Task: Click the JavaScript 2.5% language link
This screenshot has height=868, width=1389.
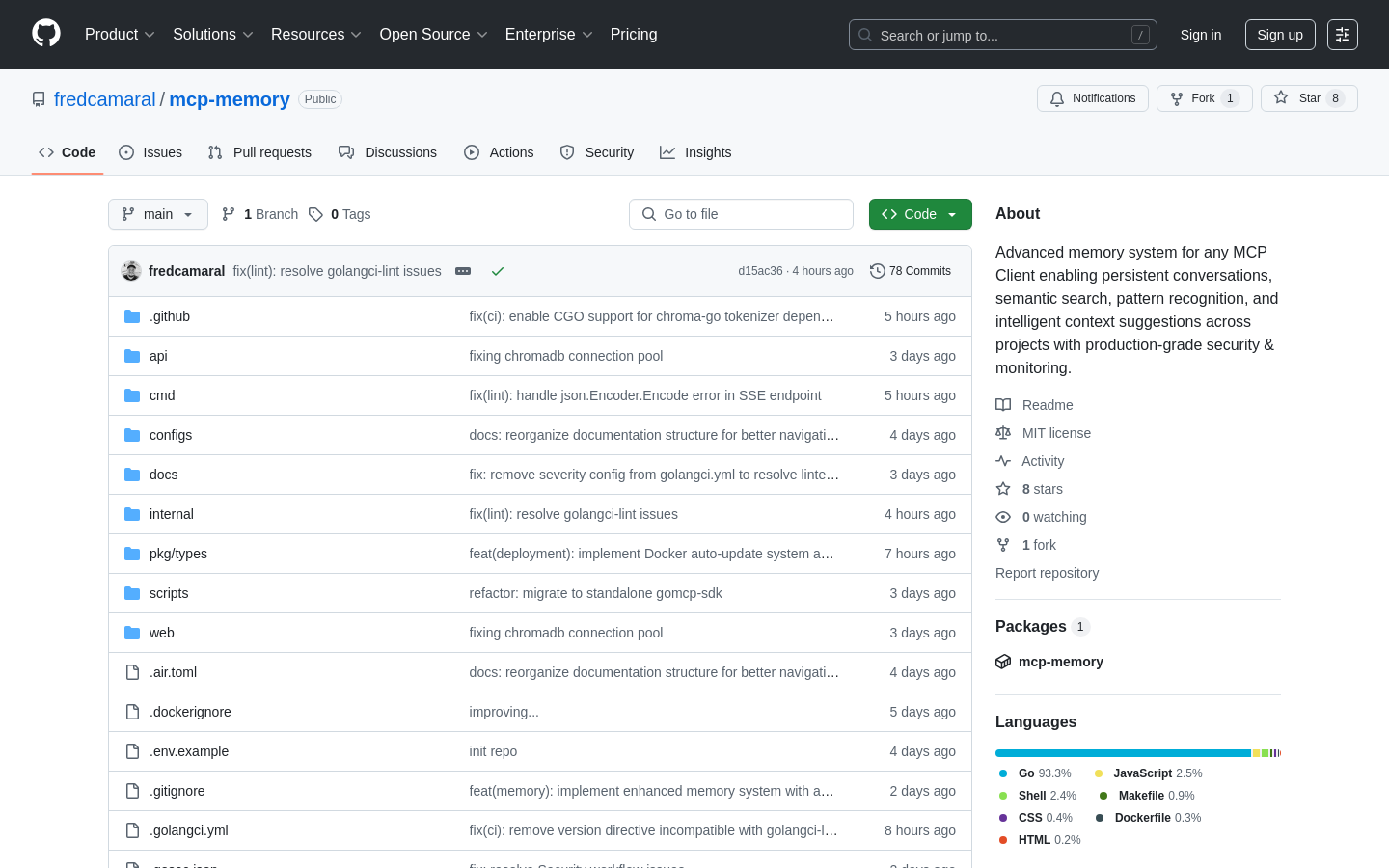Action: [x=1148, y=773]
